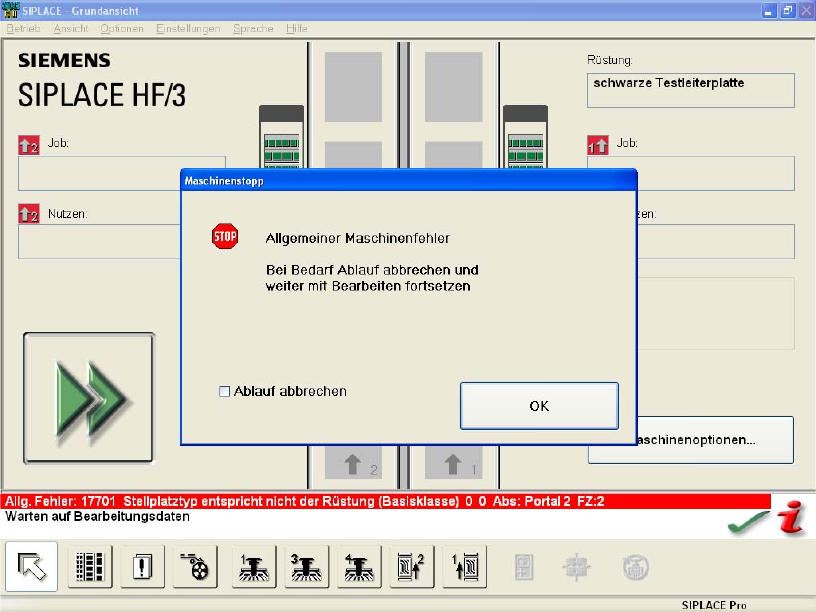Select the arrow pointer tool in bottom toolbar
This screenshot has height=612, width=816.
[32, 566]
